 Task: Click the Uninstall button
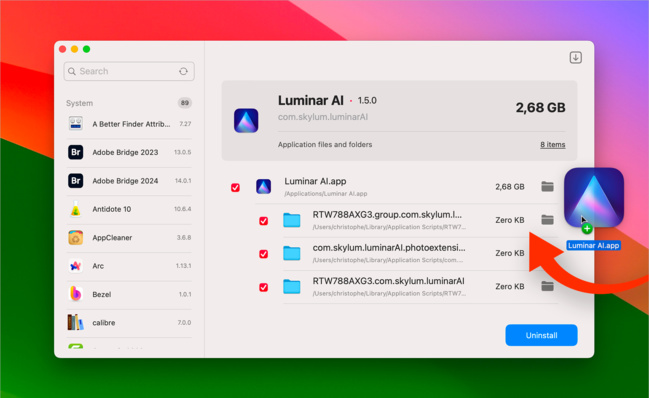[x=541, y=335]
